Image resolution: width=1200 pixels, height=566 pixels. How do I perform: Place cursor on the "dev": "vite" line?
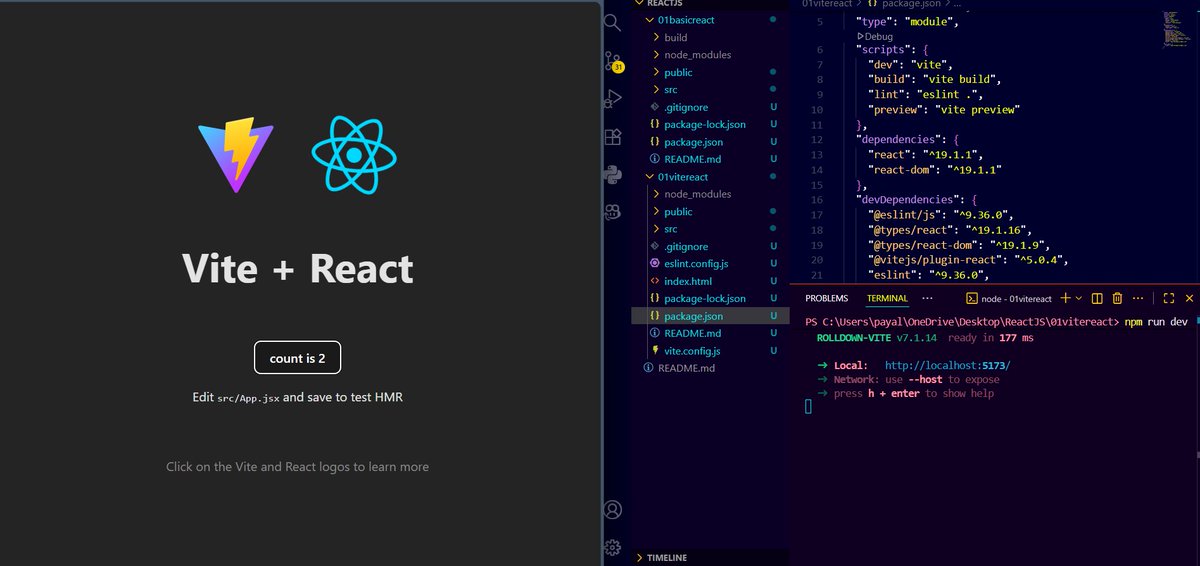point(910,64)
